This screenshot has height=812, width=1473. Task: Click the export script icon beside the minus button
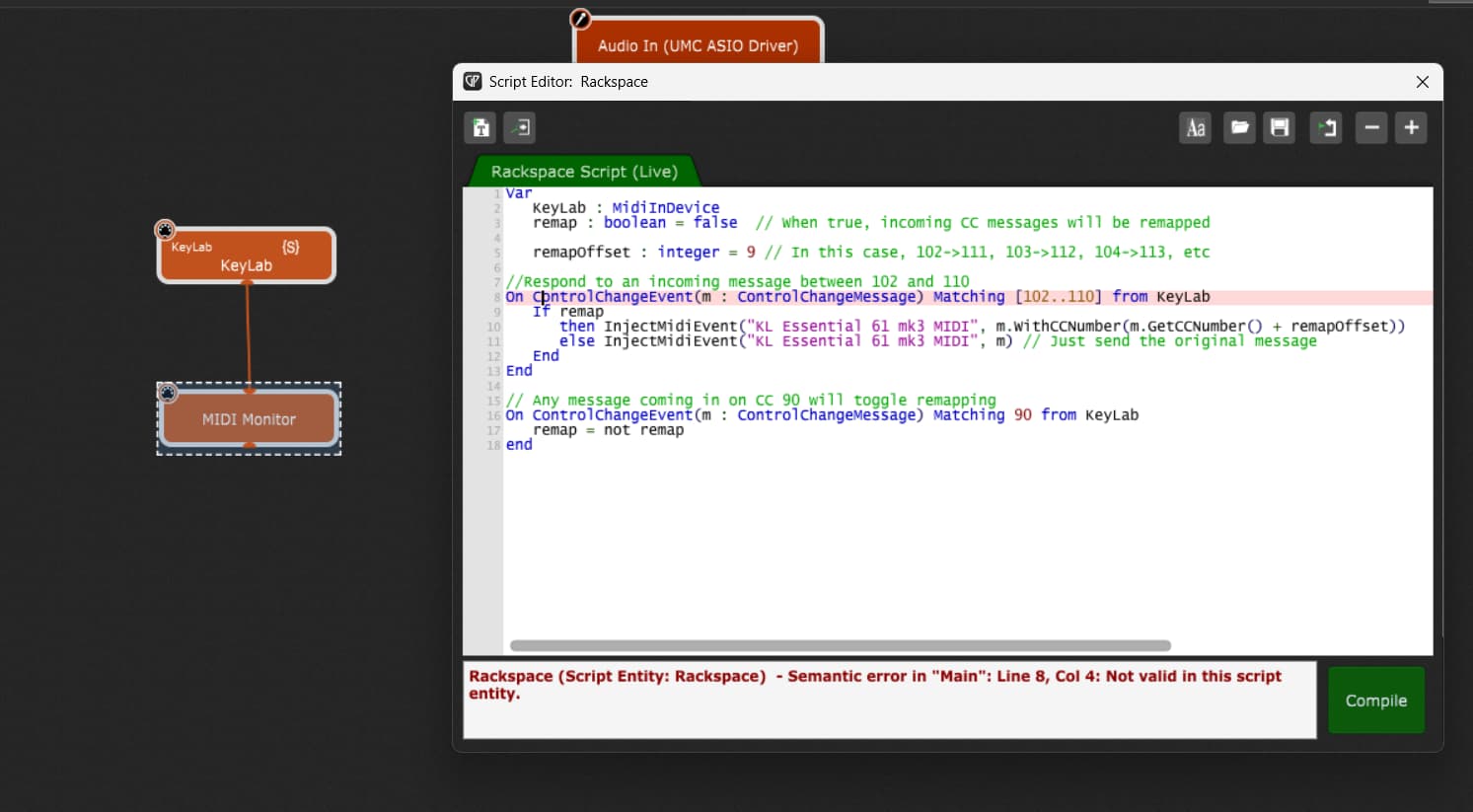(1326, 127)
